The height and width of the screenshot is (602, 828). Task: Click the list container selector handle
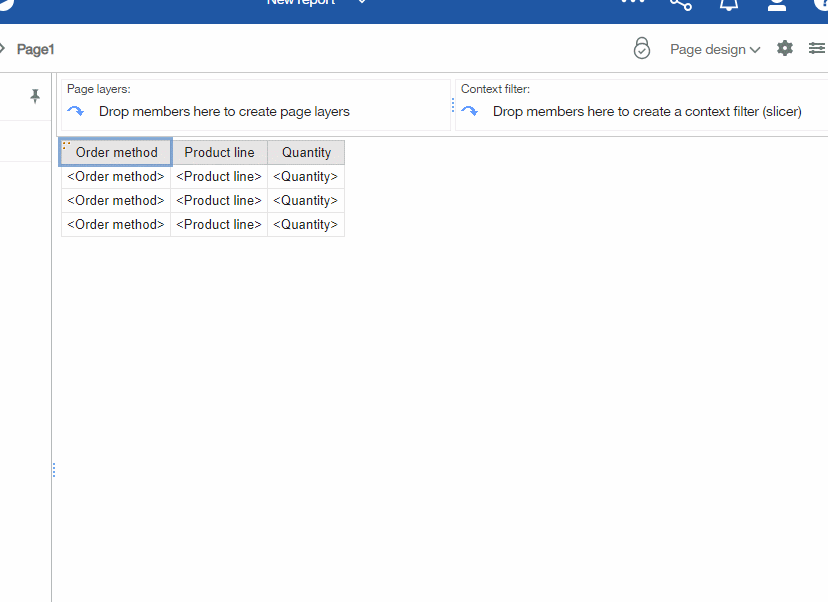click(x=66, y=145)
